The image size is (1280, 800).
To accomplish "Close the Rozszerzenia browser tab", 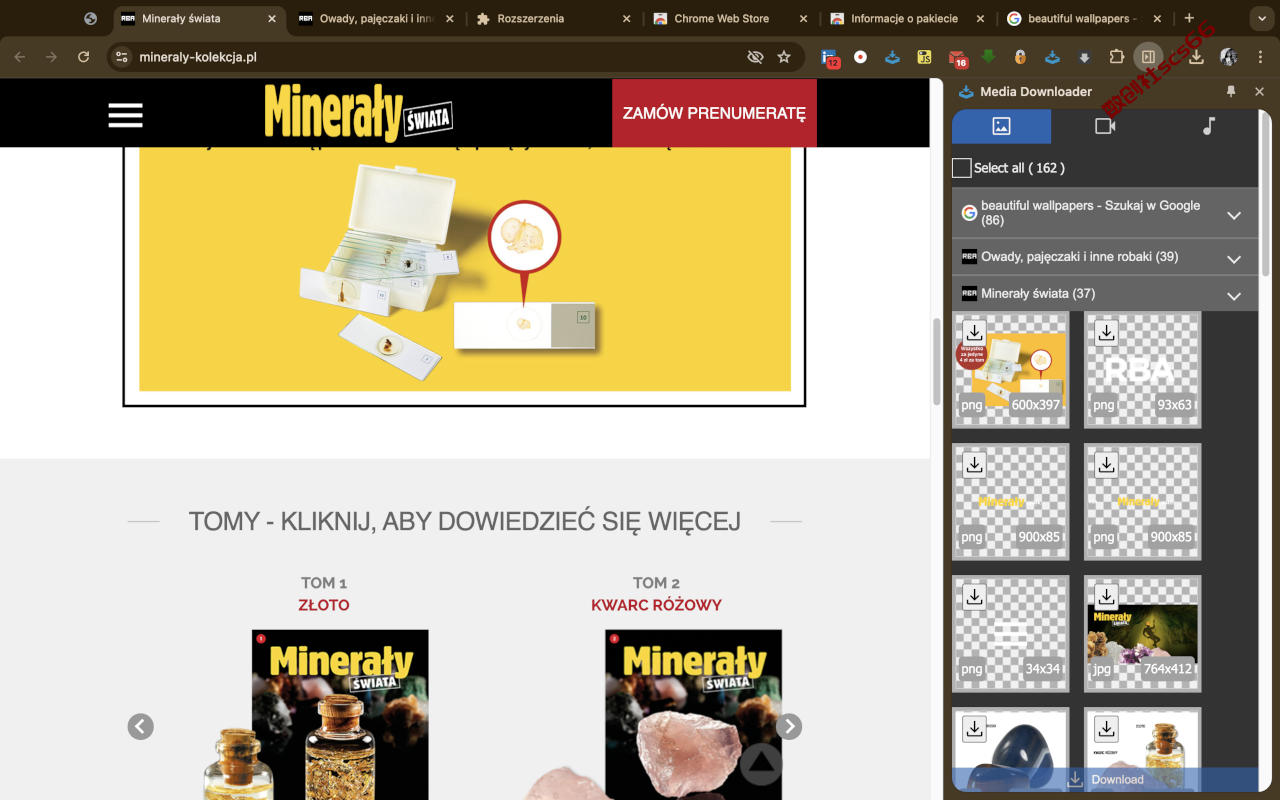I will pos(627,19).
